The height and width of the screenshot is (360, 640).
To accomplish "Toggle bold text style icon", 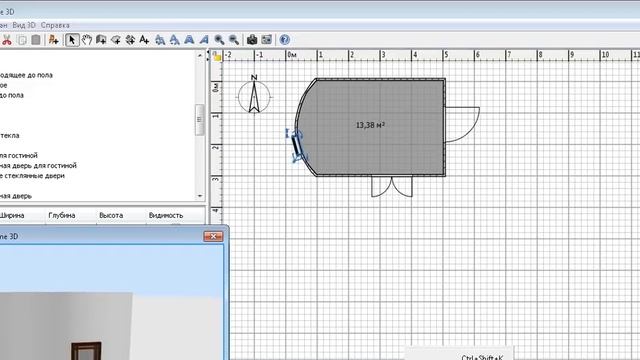I will click(x=189, y=40).
